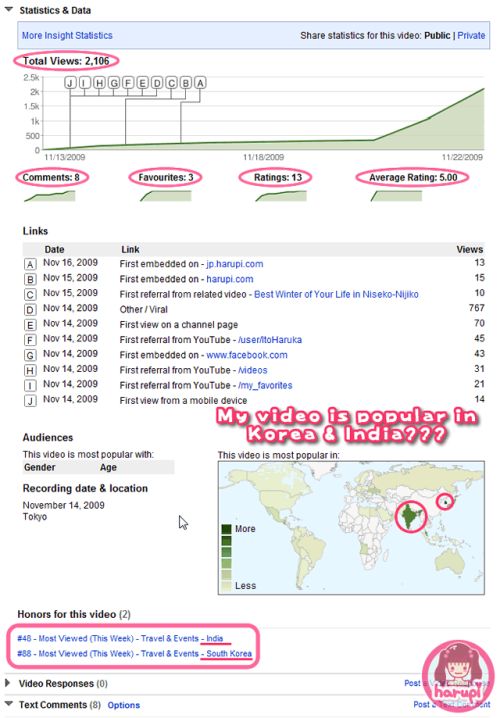The height and width of the screenshot is (718, 500).
Task: Set statistics sharing to Private
Action: tap(471, 35)
